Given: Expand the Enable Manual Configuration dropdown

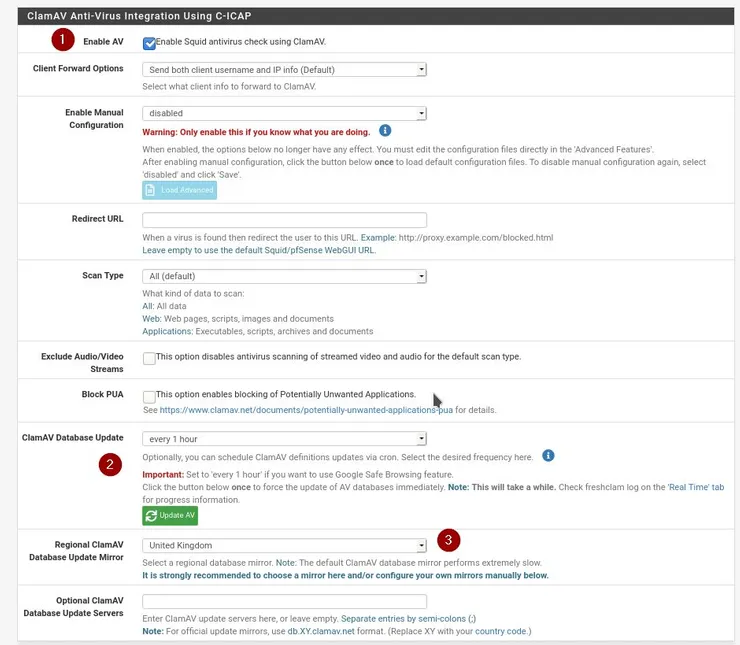Looking at the screenshot, I should [x=284, y=114].
